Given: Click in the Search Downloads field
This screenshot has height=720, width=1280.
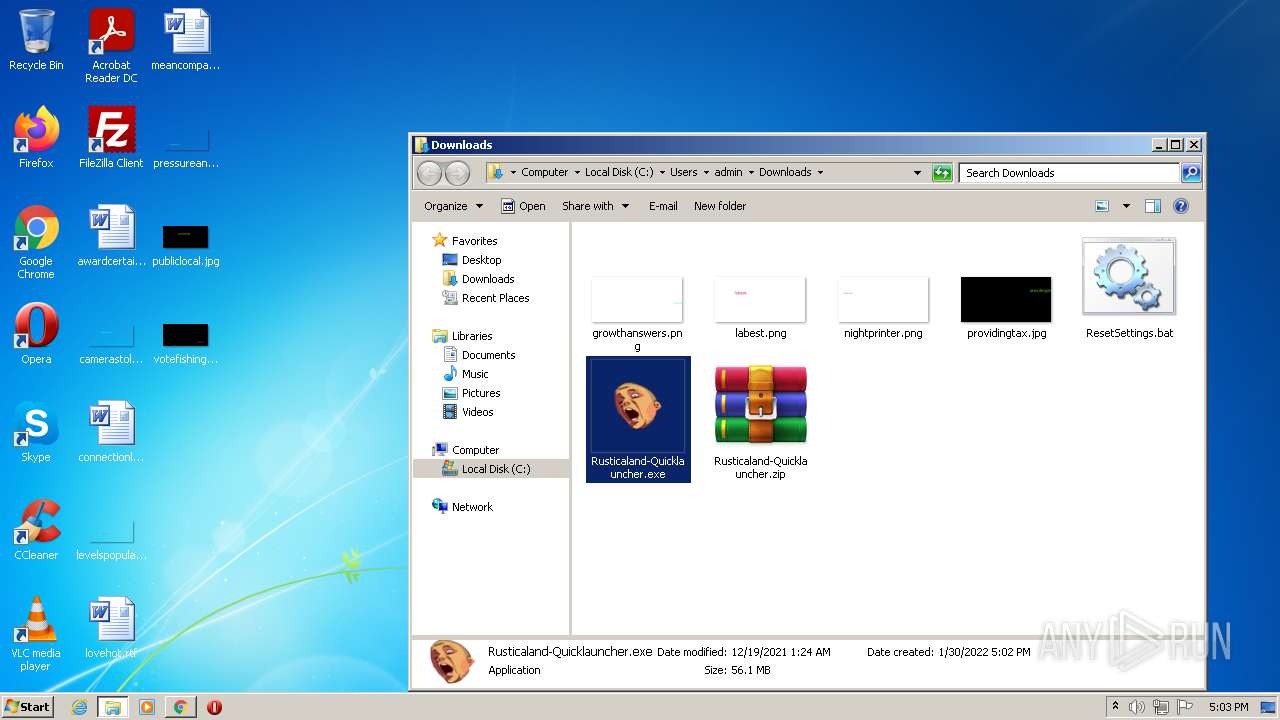Looking at the screenshot, I should pos(1069,173).
